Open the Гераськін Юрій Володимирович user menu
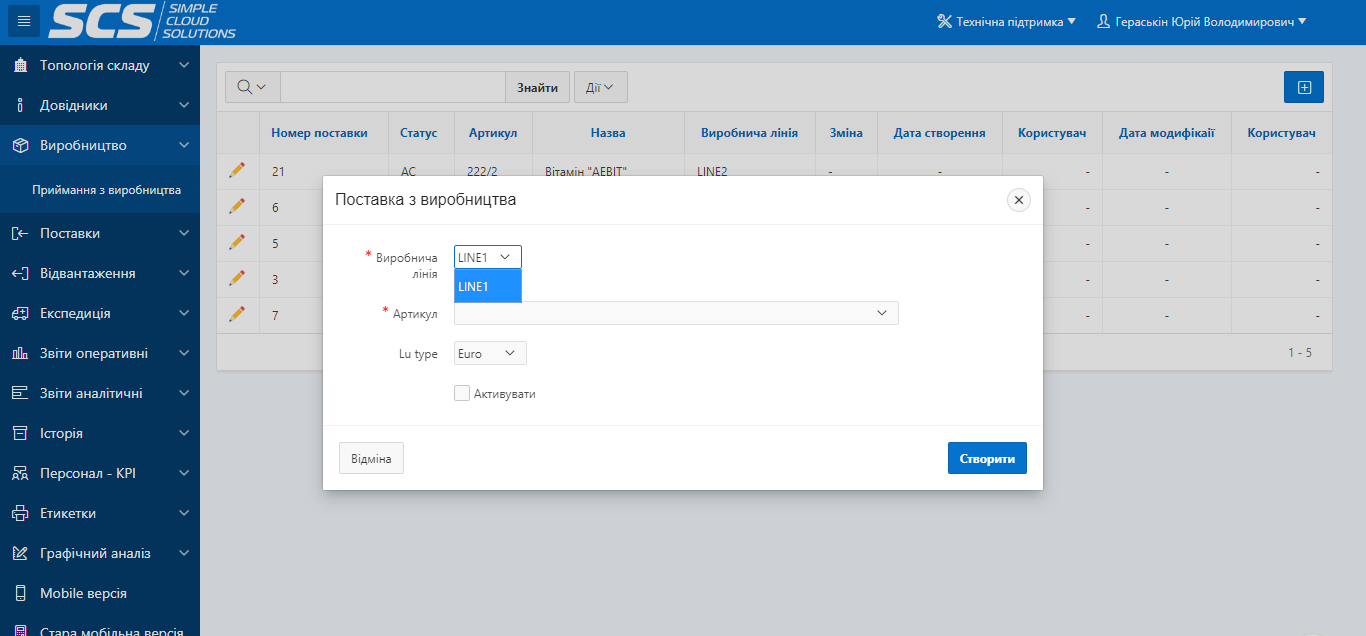This screenshot has height=636, width=1366. [1202, 21]
